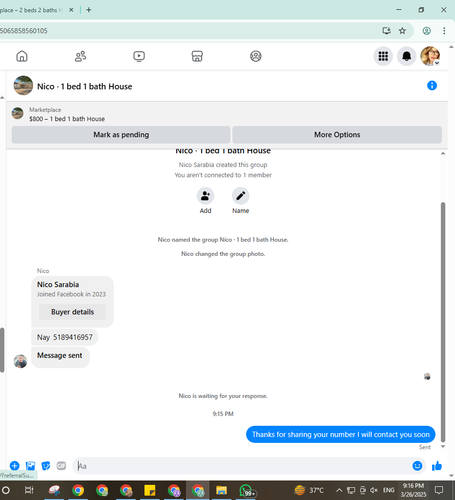This screenshot has height=500, width=455.
Task: Click the seen-by avatar indicator
Action: 427,377
